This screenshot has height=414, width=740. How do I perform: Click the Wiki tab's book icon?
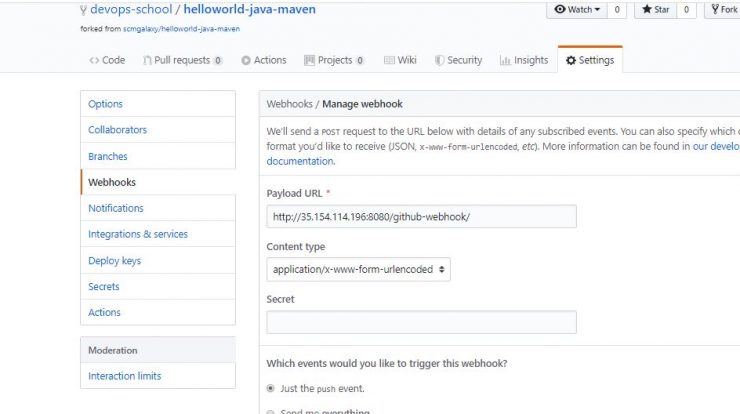click(x=389, y=60)
